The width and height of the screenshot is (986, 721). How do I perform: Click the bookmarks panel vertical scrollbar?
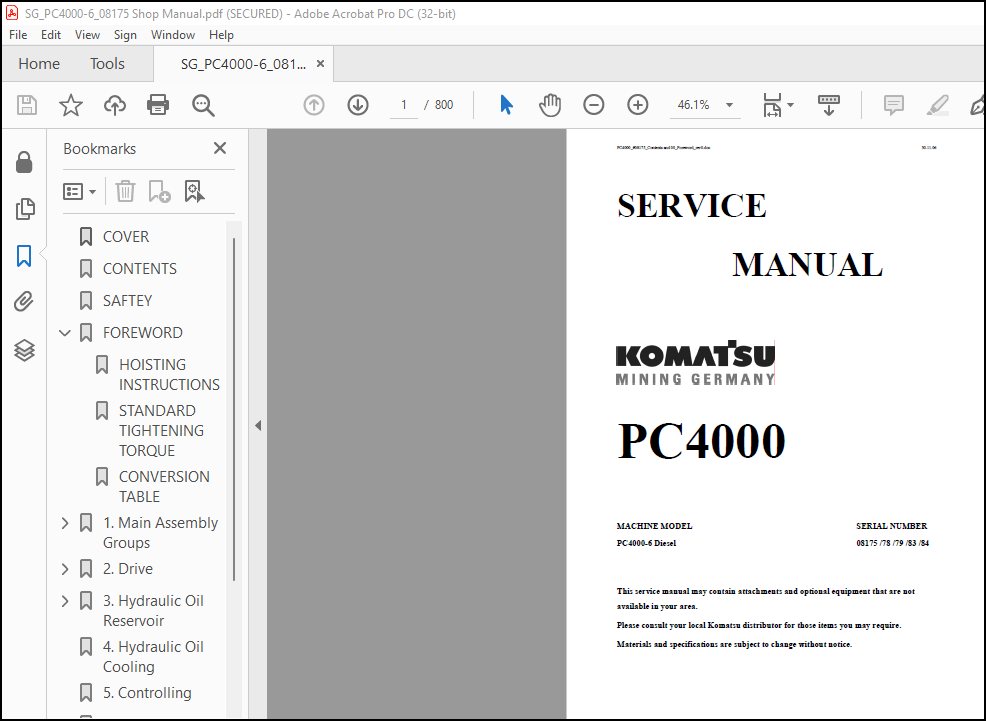(234, 409)
